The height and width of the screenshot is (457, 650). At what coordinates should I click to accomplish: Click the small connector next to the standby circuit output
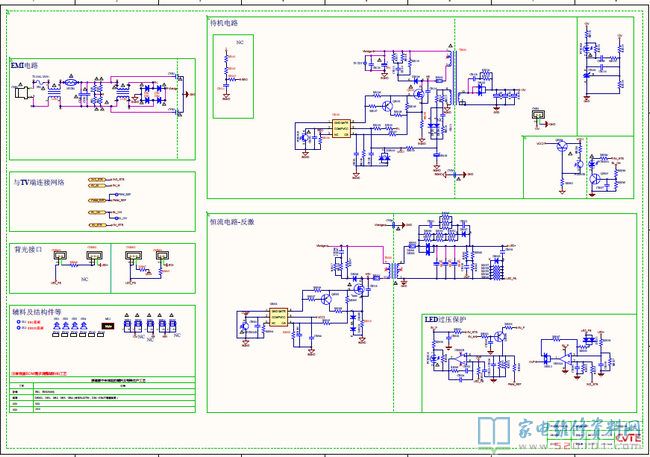(538, 115)
